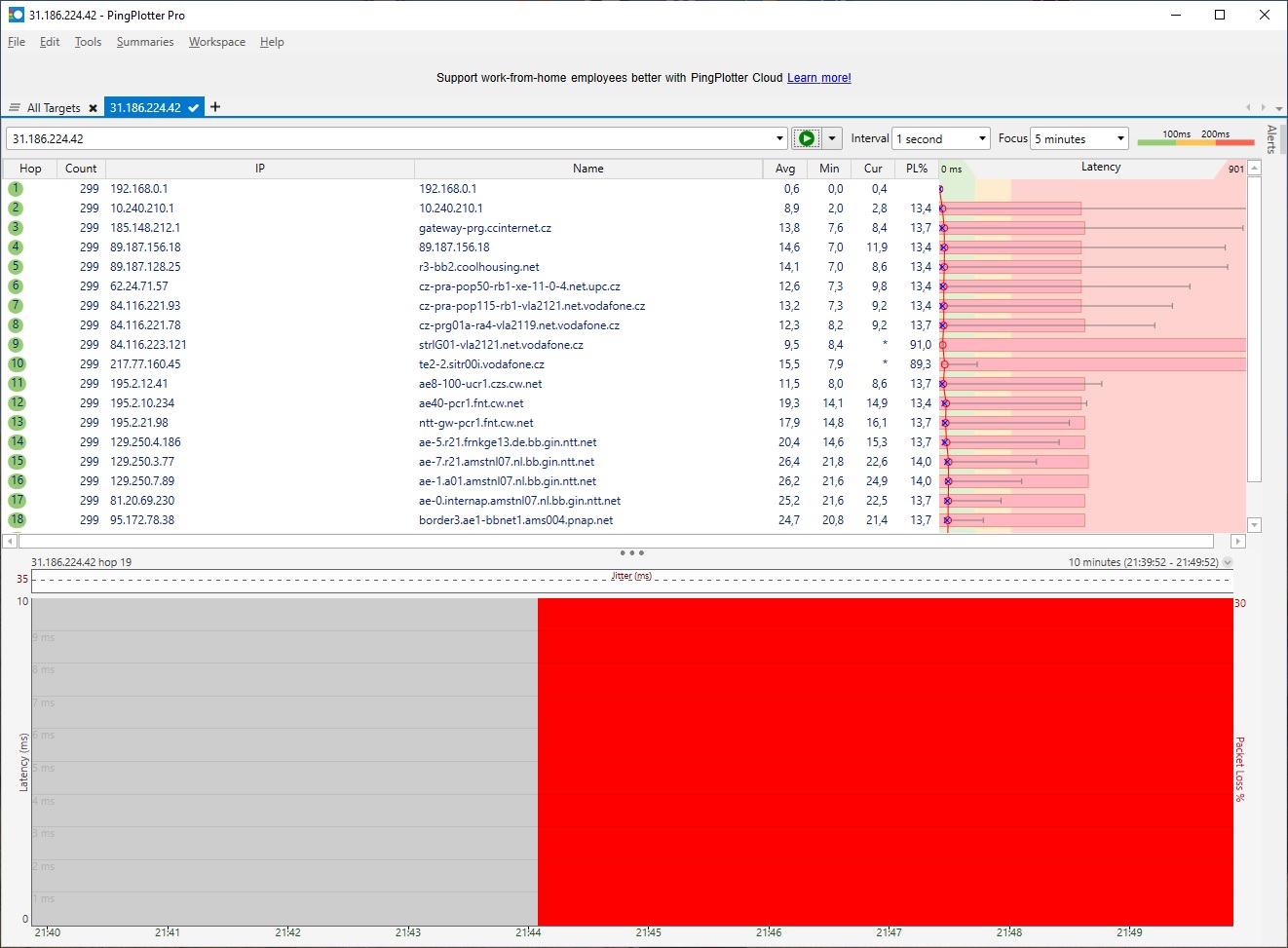Close the All Targets tab

[93, 108]
